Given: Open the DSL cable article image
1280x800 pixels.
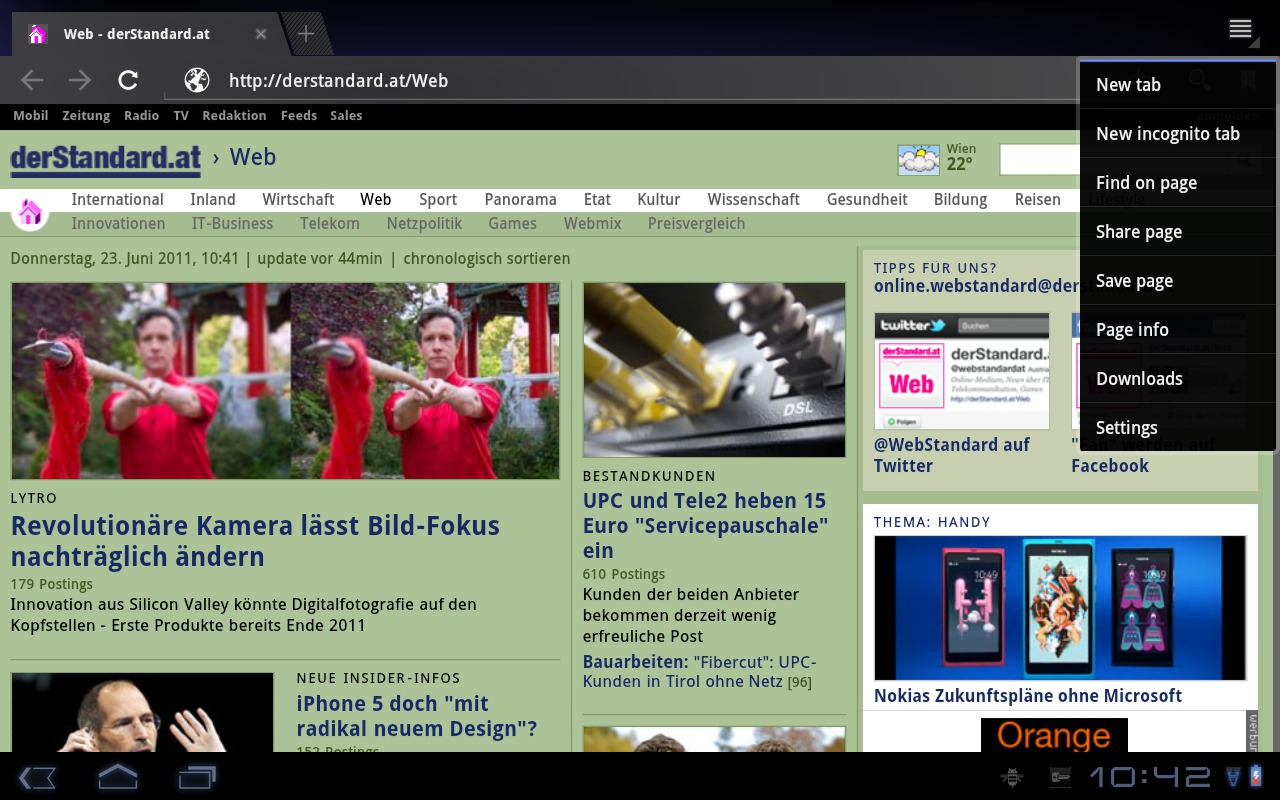Looking at the screenshot, I should (714, 370).
